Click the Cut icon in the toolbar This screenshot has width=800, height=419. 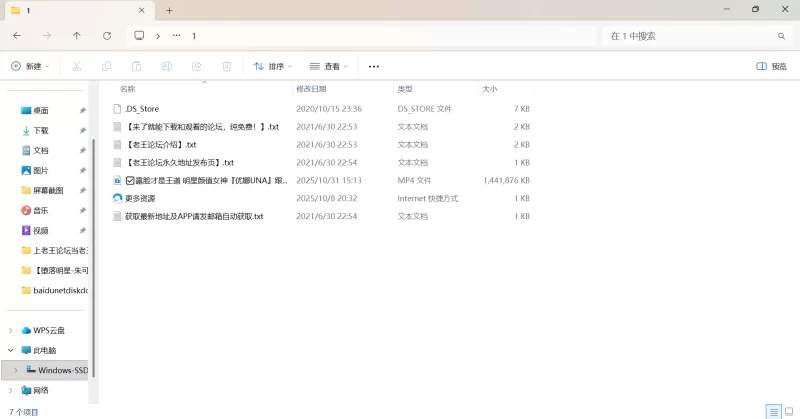[x=76, y=66]
